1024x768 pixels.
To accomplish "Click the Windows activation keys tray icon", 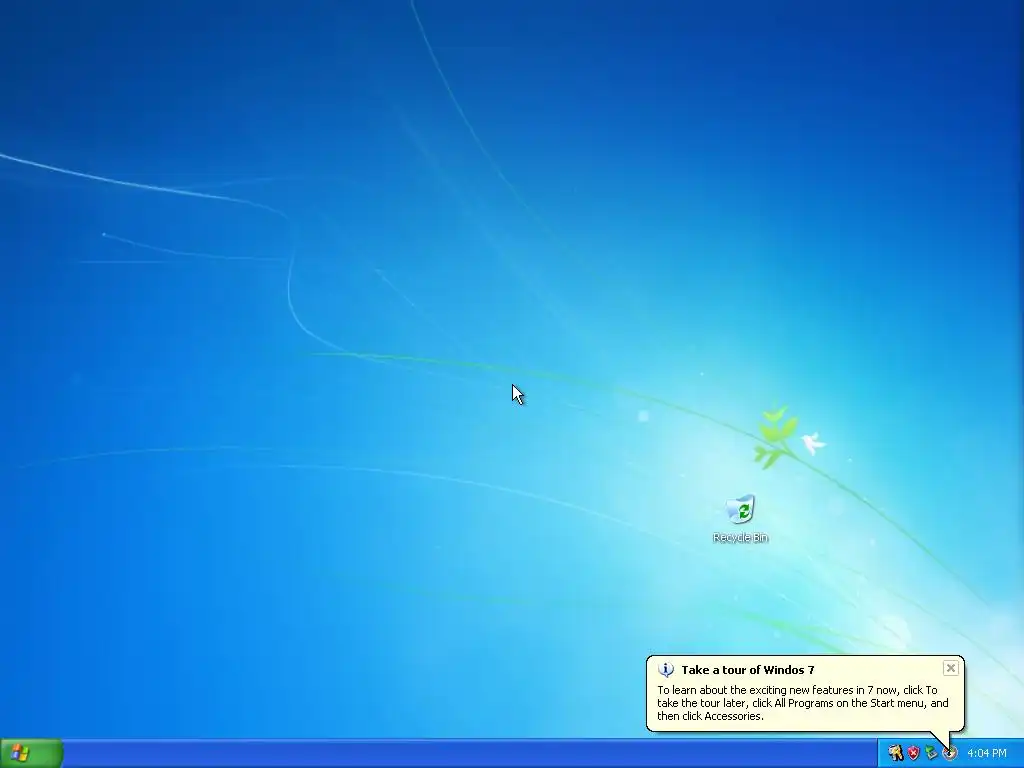I will click(895, 753).
